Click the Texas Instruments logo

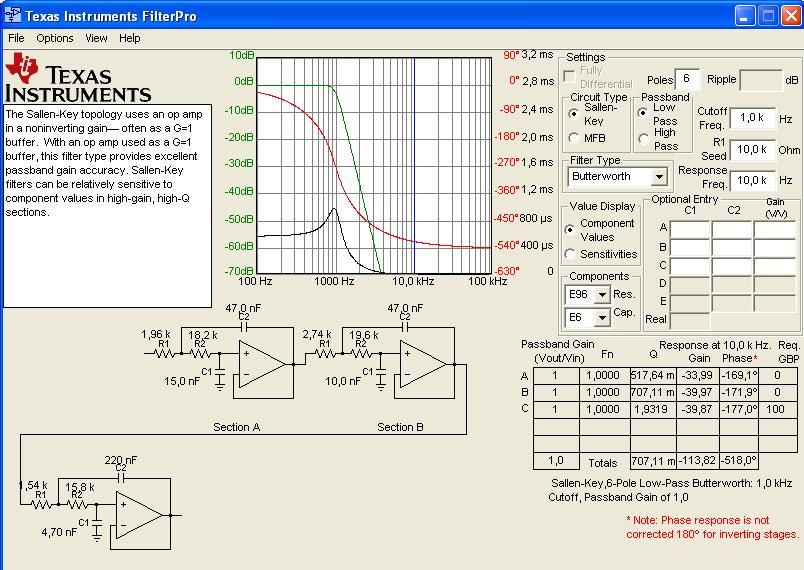coord(78,78)
